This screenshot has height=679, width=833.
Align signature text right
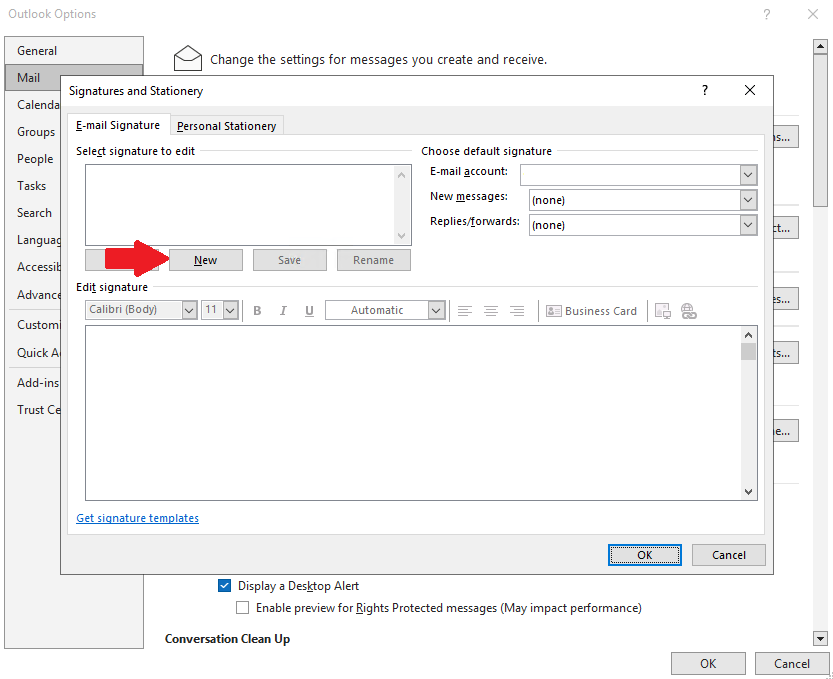click(517, 311)
